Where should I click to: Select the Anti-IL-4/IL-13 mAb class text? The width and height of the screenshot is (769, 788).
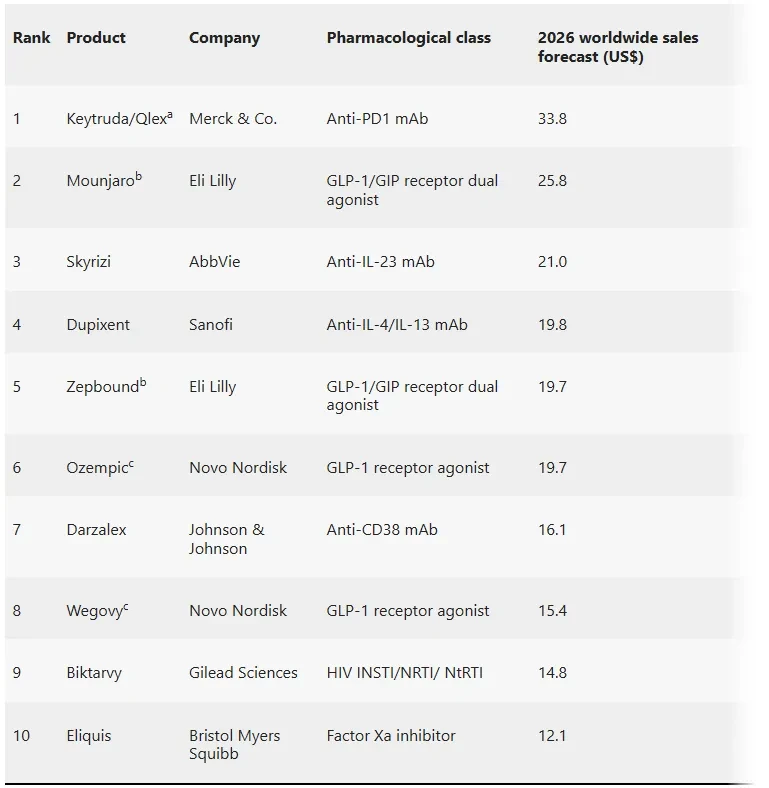(397, 325)
